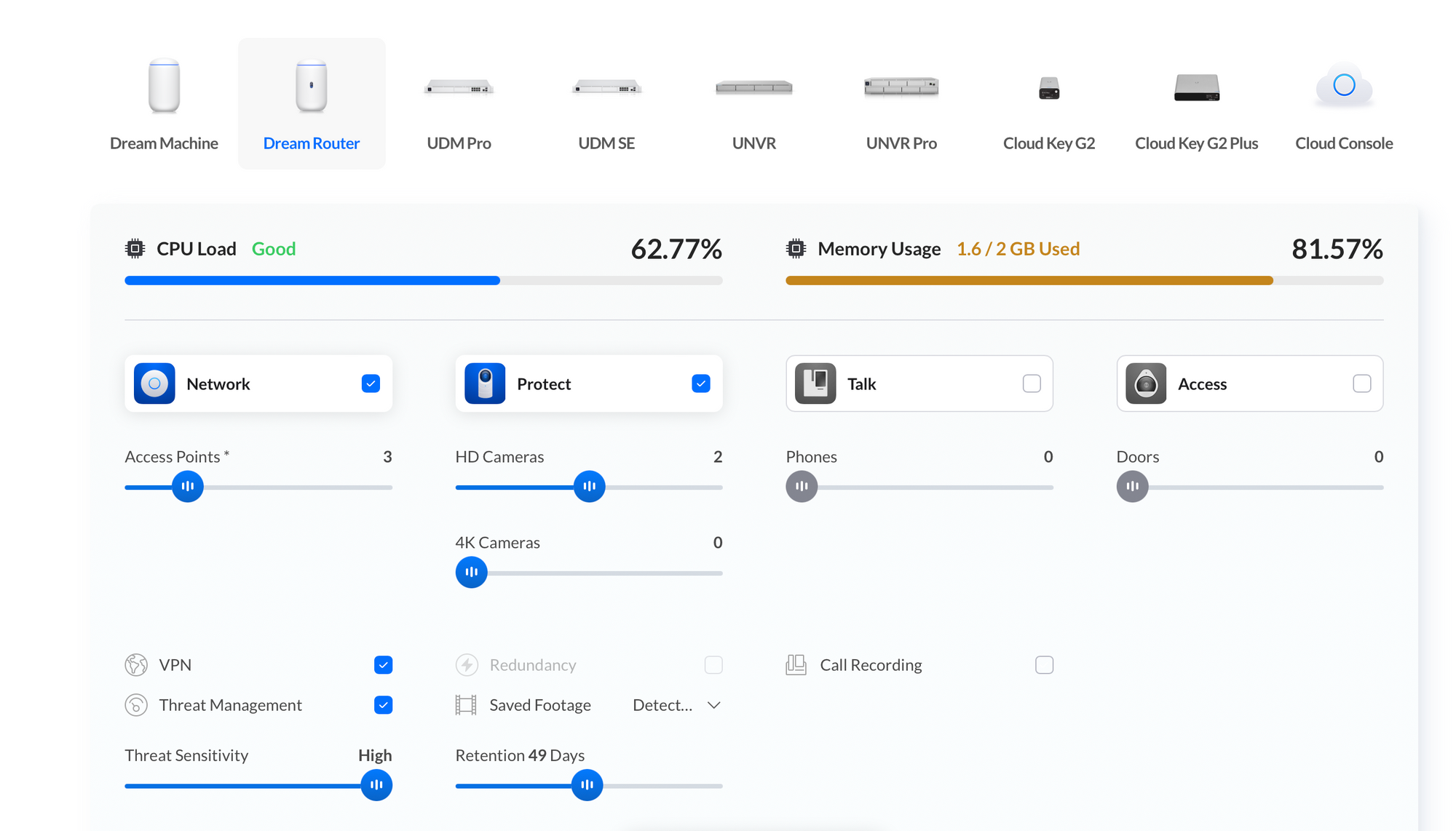
Task: Click the HD Cameras slider handle
Action: [x=589, y=486]
